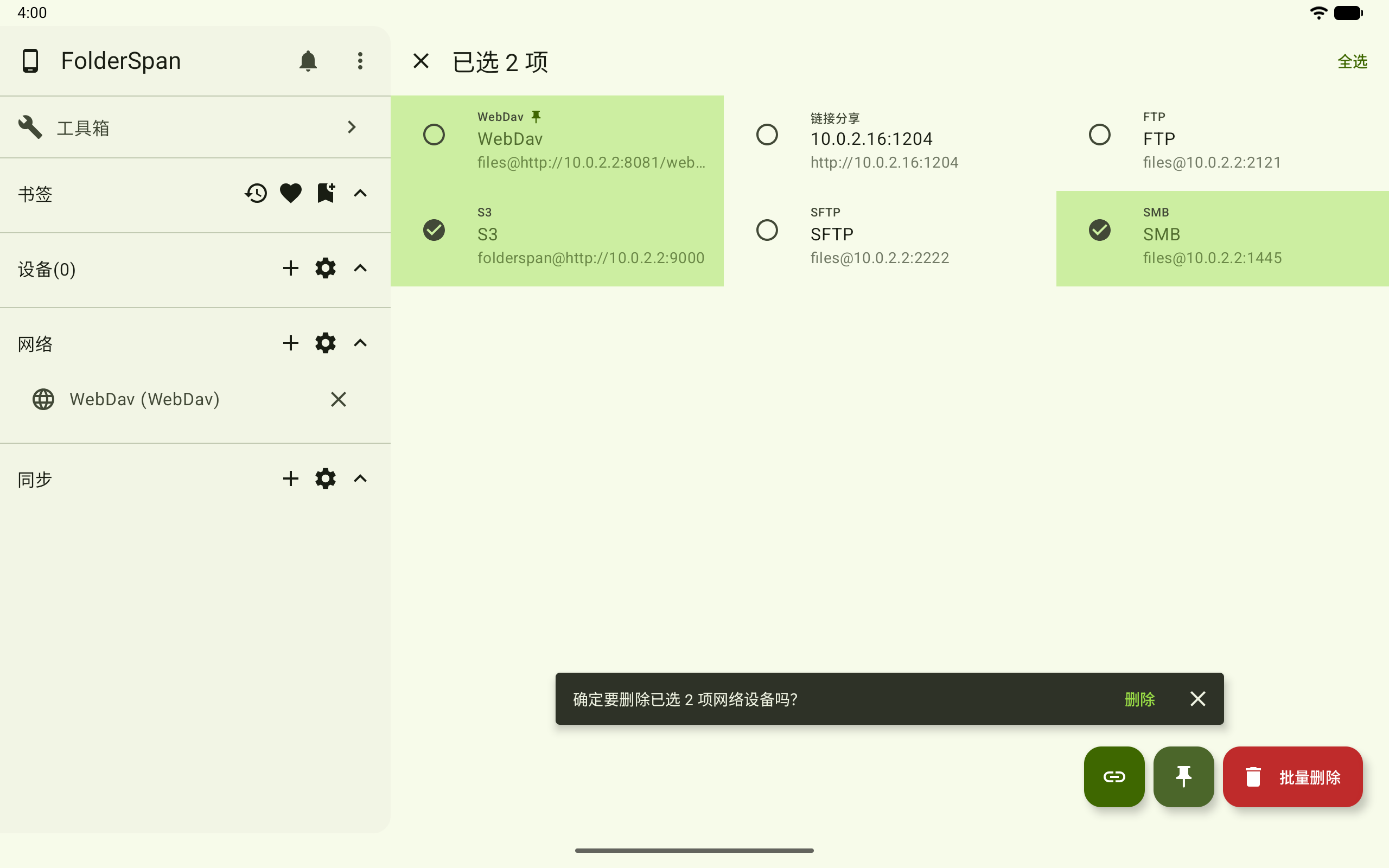
Task: Open the three-dot overflow menu
Action: pyautogui.click(x=360, y=61)
